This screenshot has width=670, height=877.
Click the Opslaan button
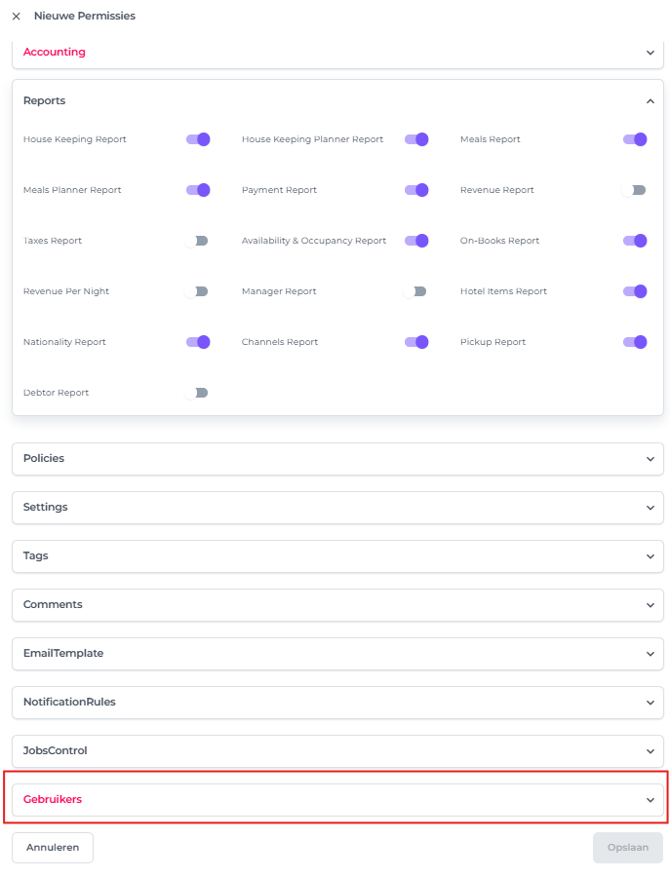pos(627,847)
